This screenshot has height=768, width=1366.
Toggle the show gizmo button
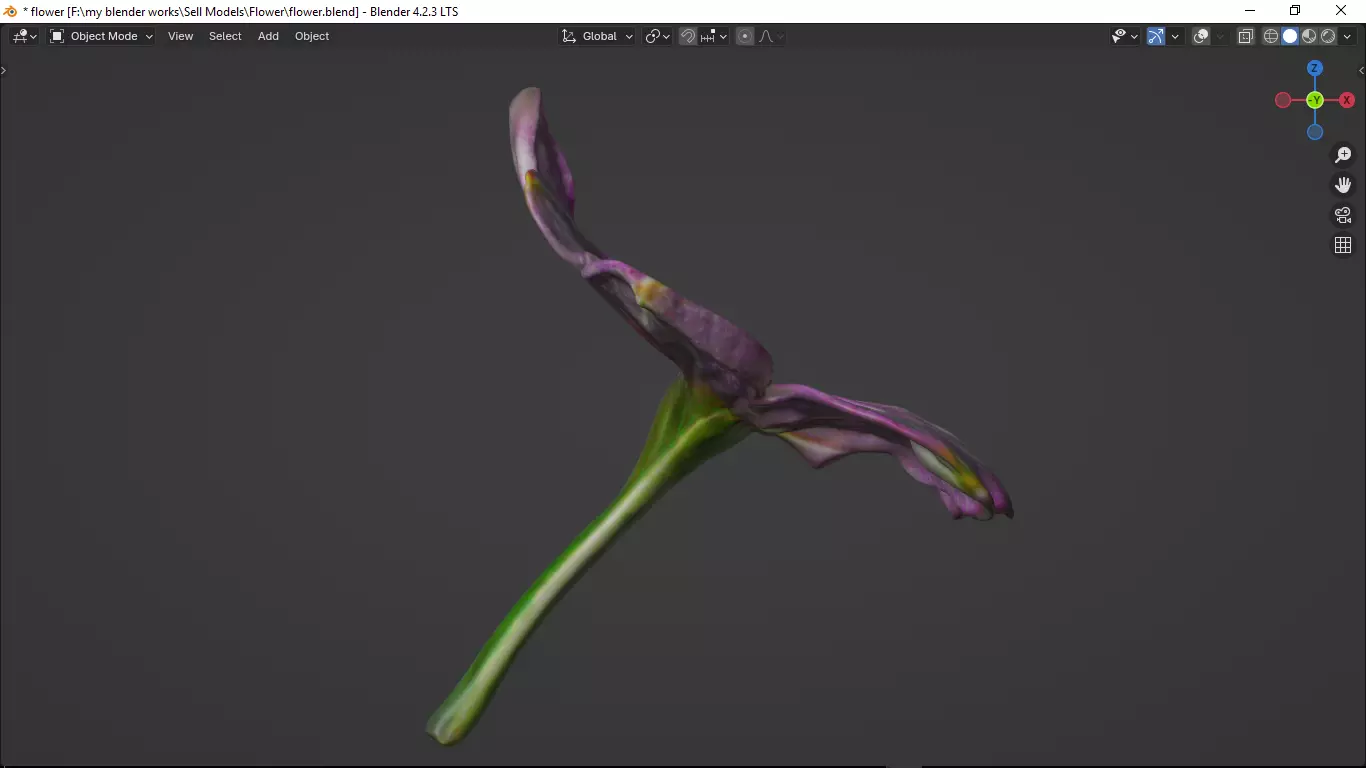click(x=1156, y=36)
